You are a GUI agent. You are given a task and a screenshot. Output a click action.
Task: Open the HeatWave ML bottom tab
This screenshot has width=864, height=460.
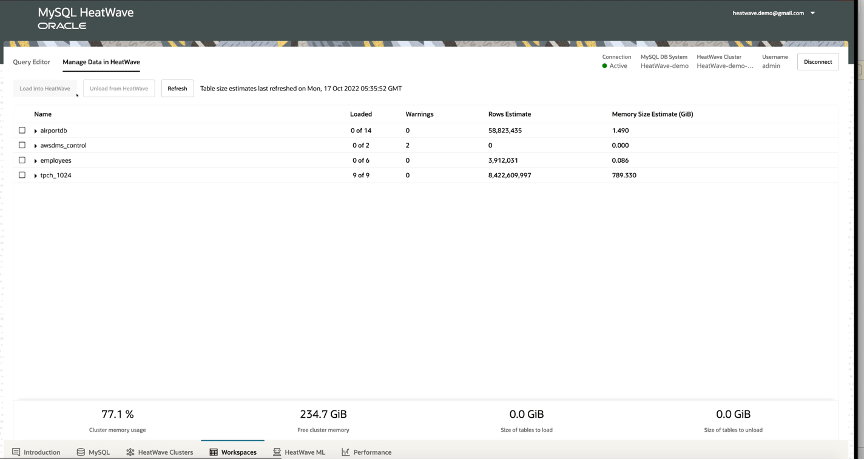299,452
